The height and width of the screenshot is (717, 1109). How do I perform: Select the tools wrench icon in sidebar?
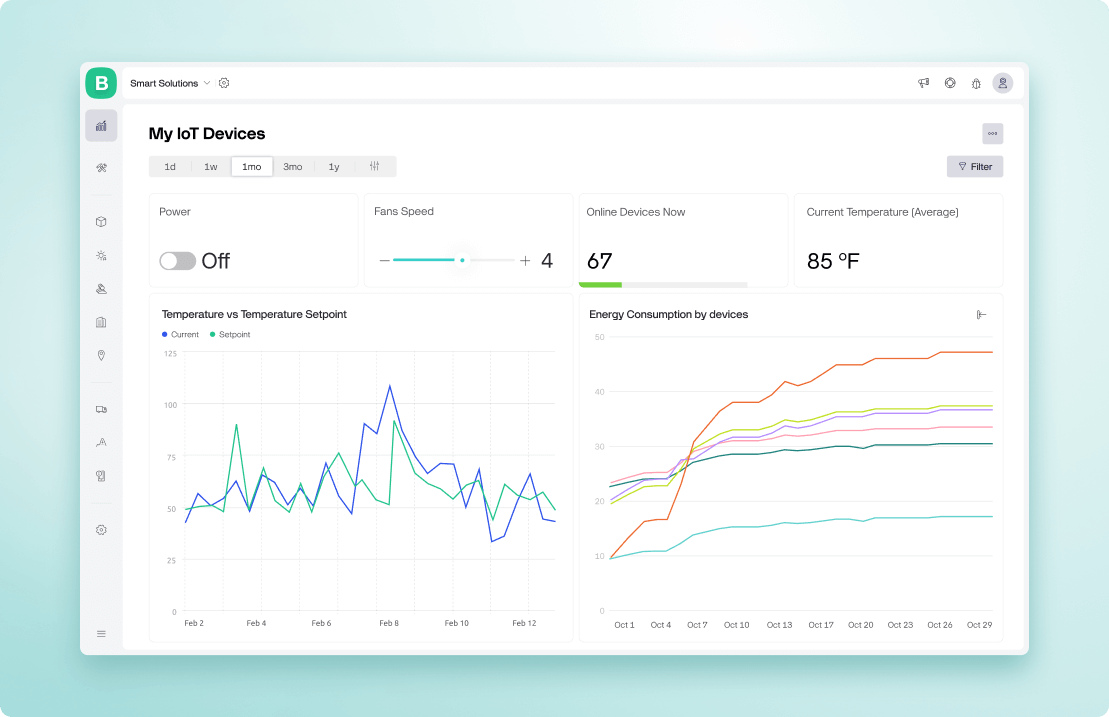point(101,167)
